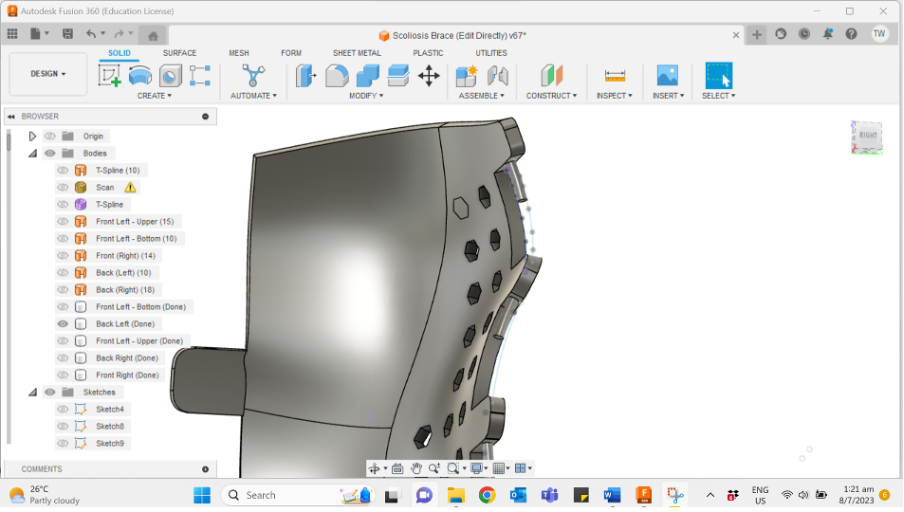Open Windows Start menu

(202, 495)
